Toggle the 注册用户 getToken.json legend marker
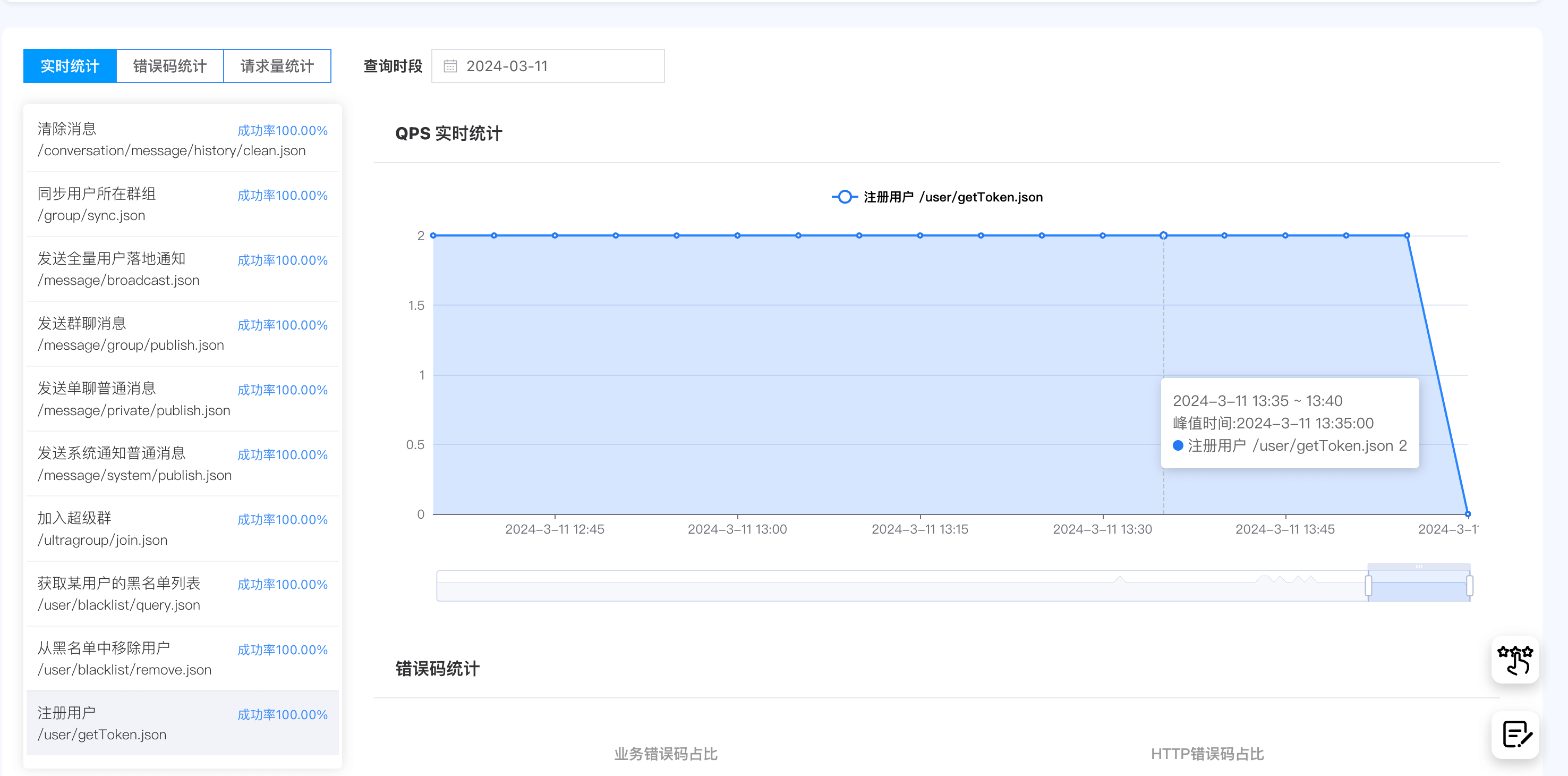This screenshot has width=1568, height=776. click(844, 197)
